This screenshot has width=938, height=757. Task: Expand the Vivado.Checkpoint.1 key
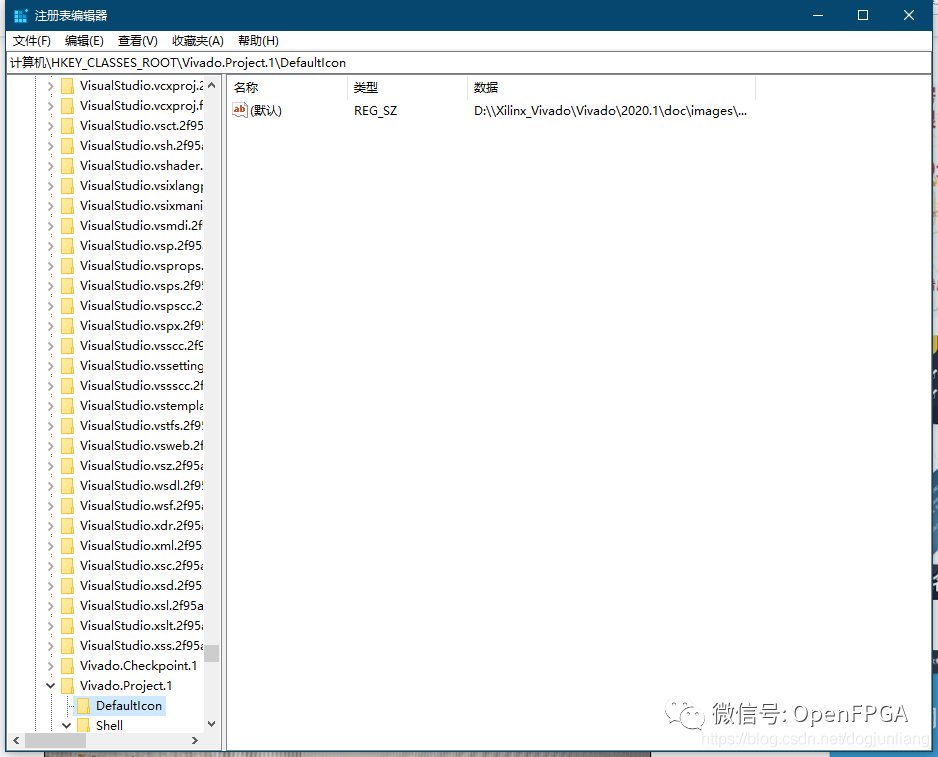[50, 666]
